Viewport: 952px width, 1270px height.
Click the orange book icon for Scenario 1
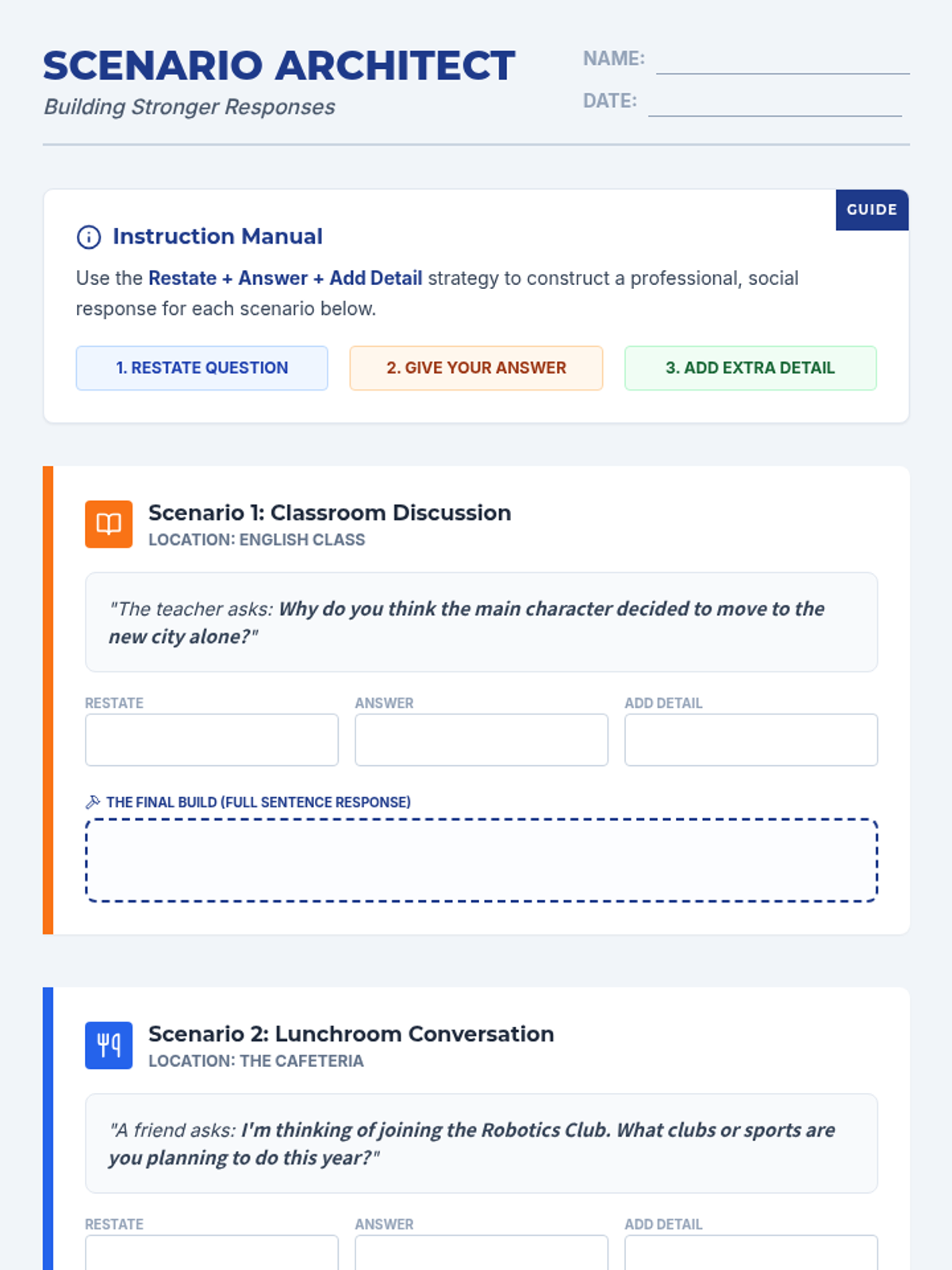coord(109,524)
